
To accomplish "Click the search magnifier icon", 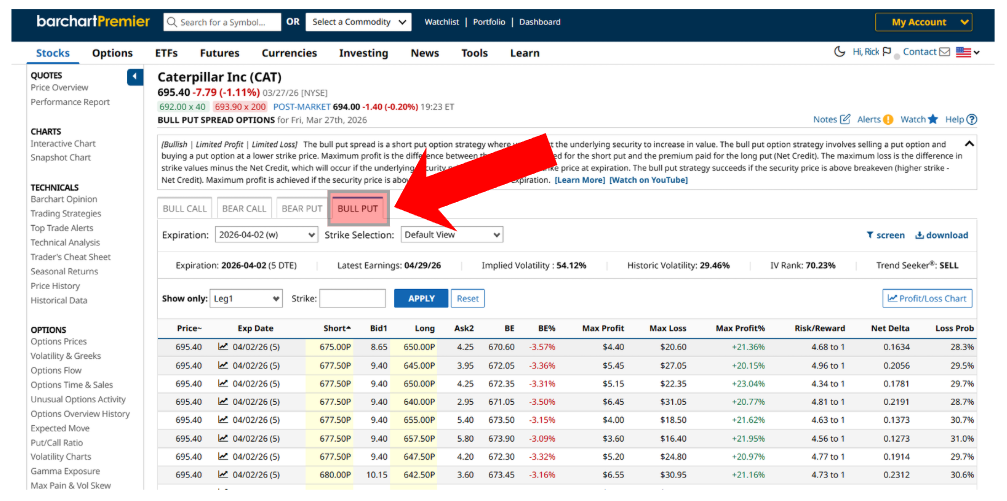I will tap(173, 22).
